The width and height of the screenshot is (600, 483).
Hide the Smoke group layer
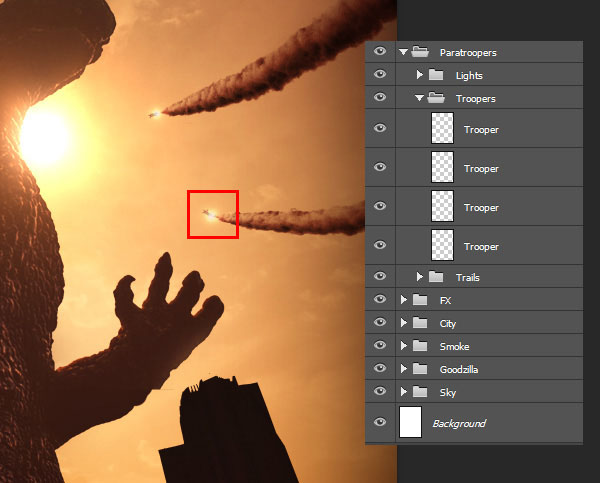(x=380, y=345)
